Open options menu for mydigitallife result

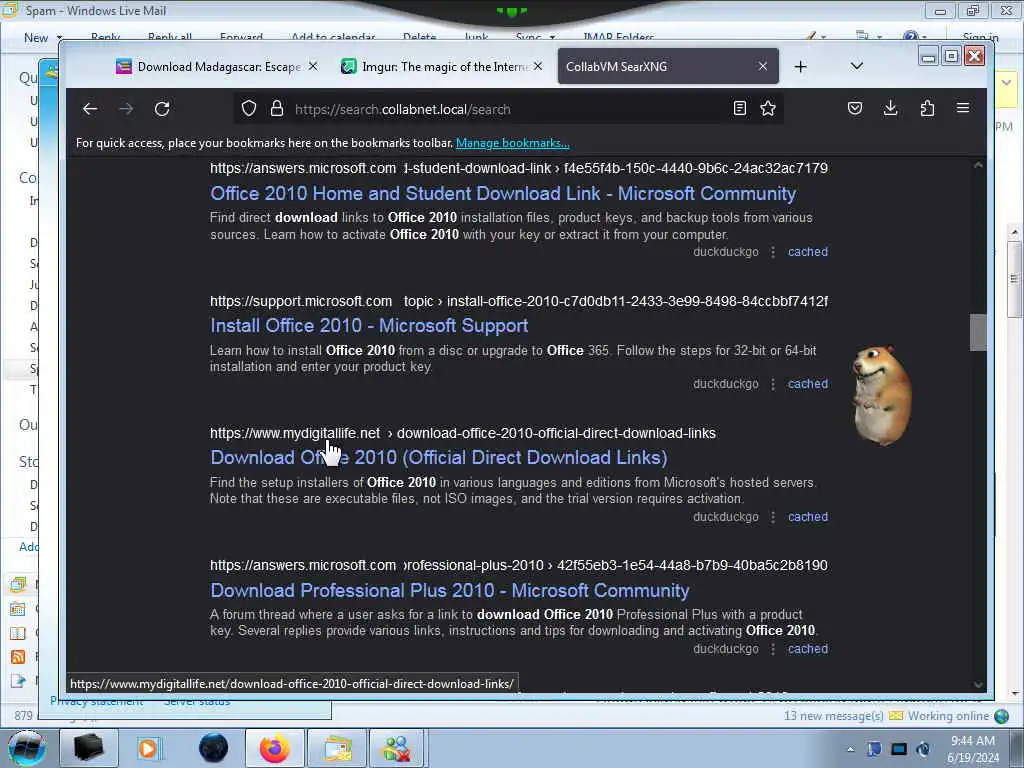[773, 517]
